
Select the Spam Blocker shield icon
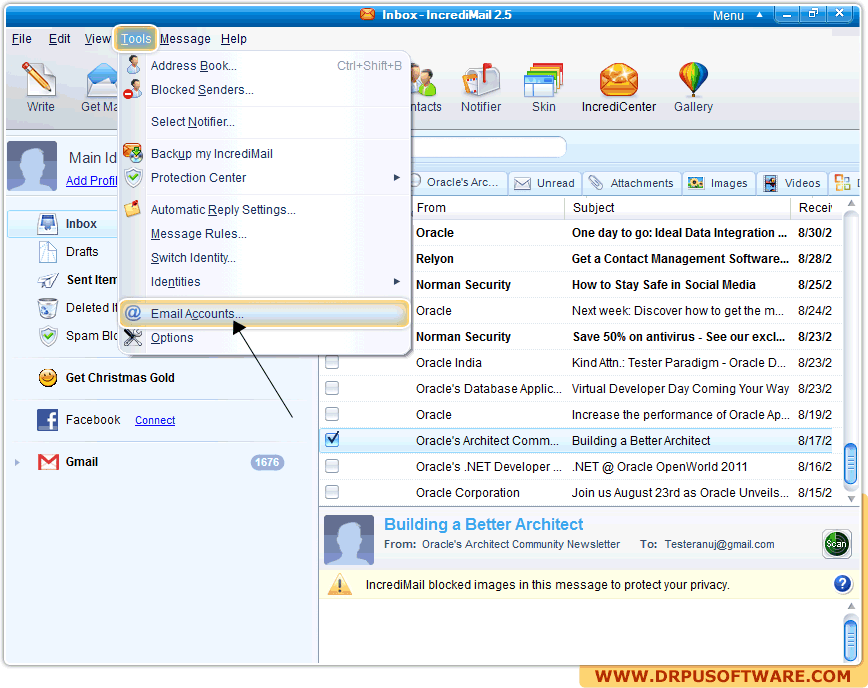pyautogui.click(x=48, y=336)
